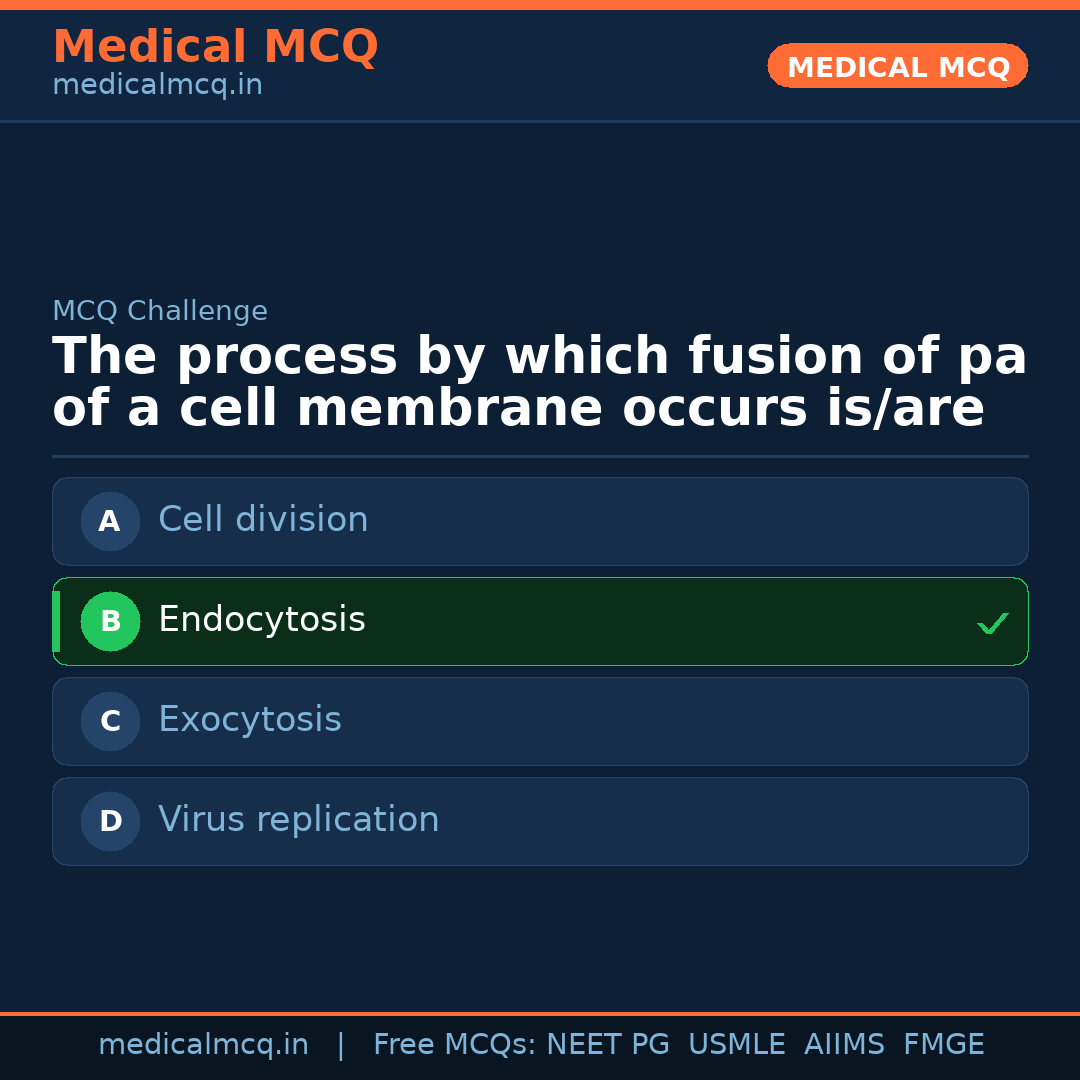Screen dimensions: 1080x1080
Task: Click the orange MEDICAL MCQ badge
Action: pyautogui.click(x=897, y=66)
